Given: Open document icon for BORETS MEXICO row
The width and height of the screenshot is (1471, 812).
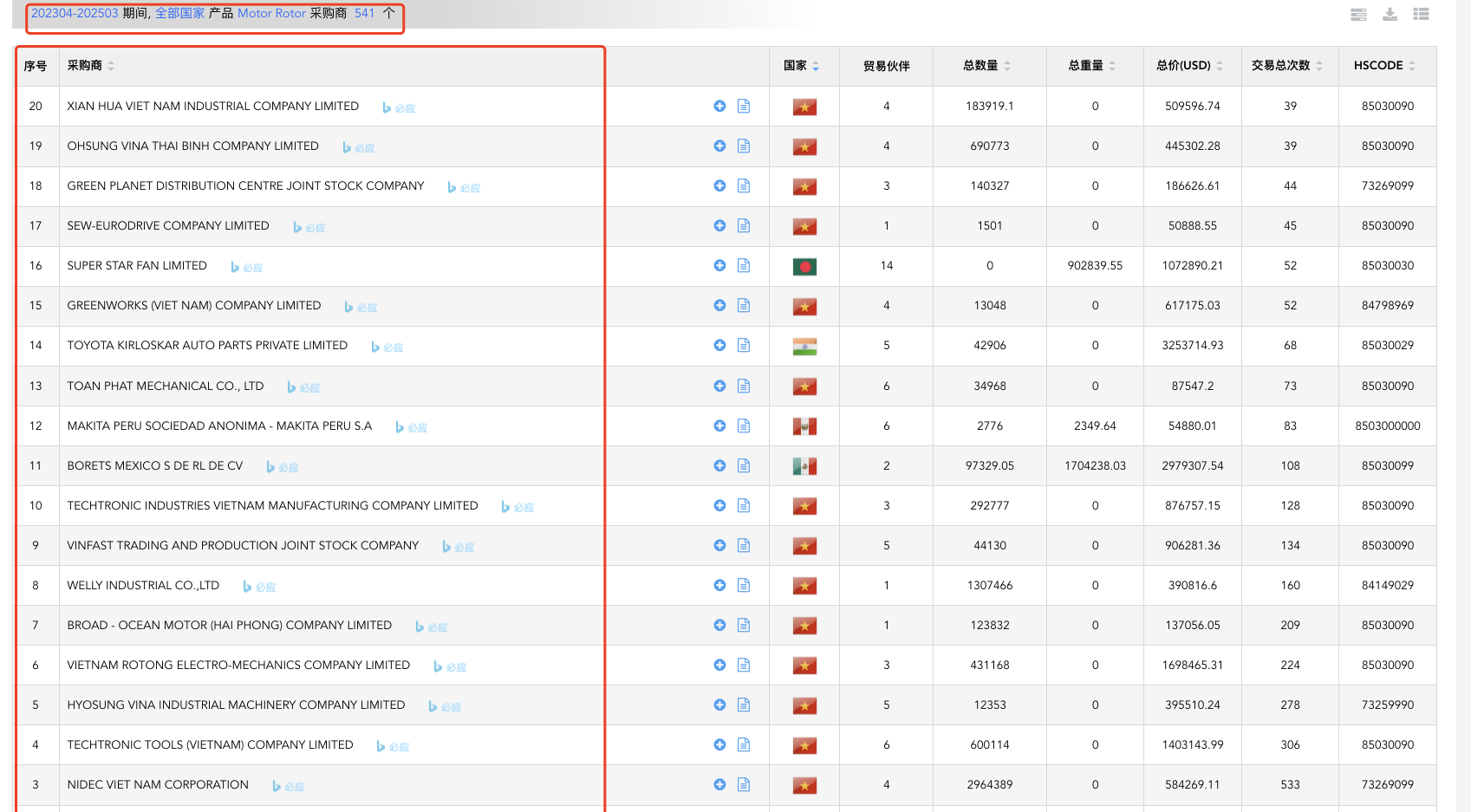Looking at the screenshot, I should [x=744, y=465].
